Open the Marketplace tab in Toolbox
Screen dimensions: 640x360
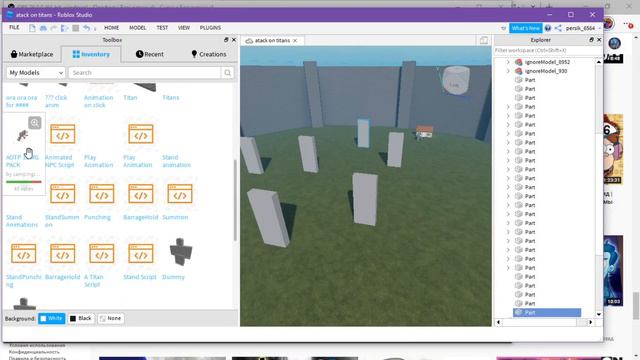pyautogui.click(x=32, y=54)
